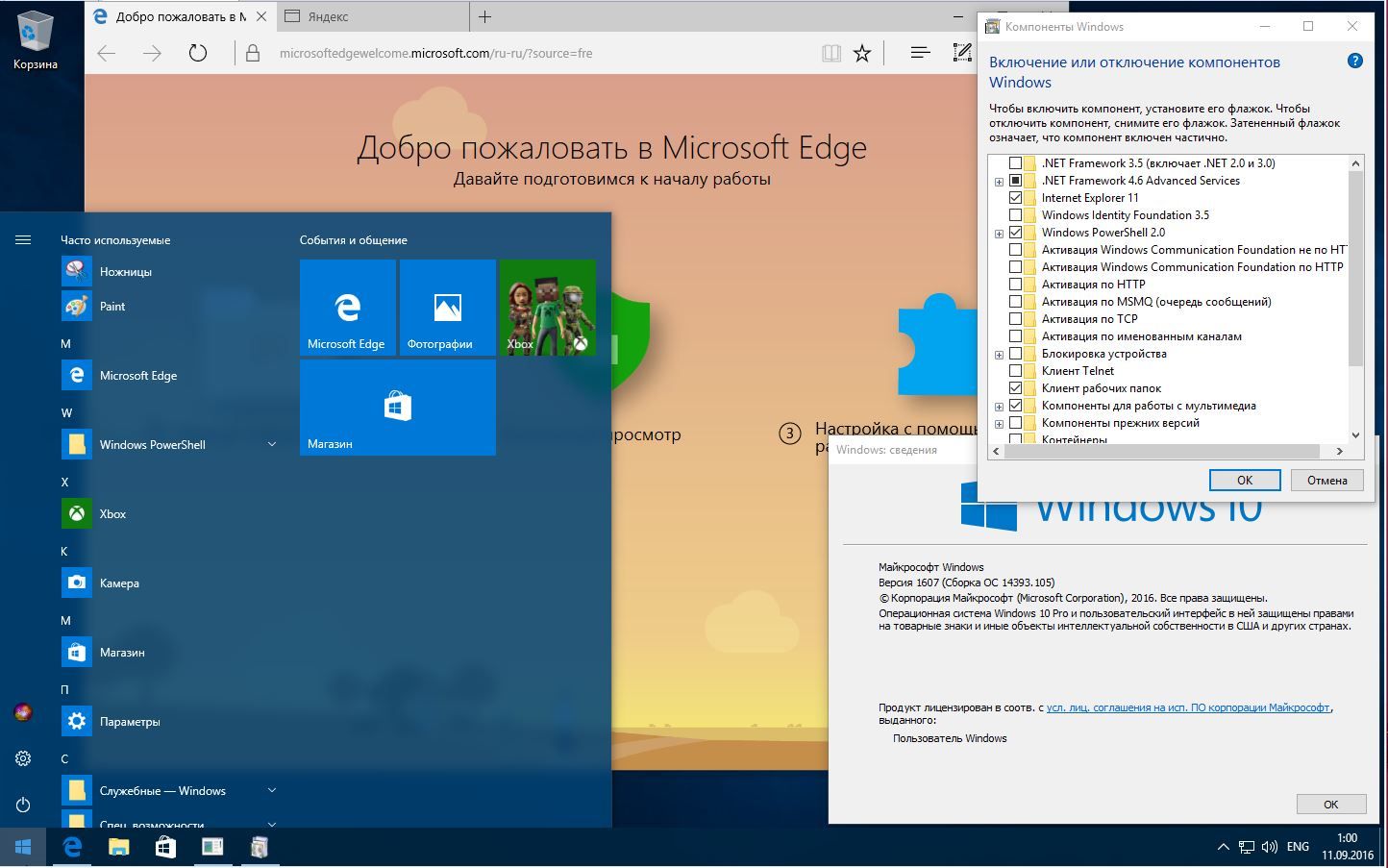This screenshot has height=868, width=1388.
Task: Click OK in Windows: сведения window
Action: [x=1331, y=804]
